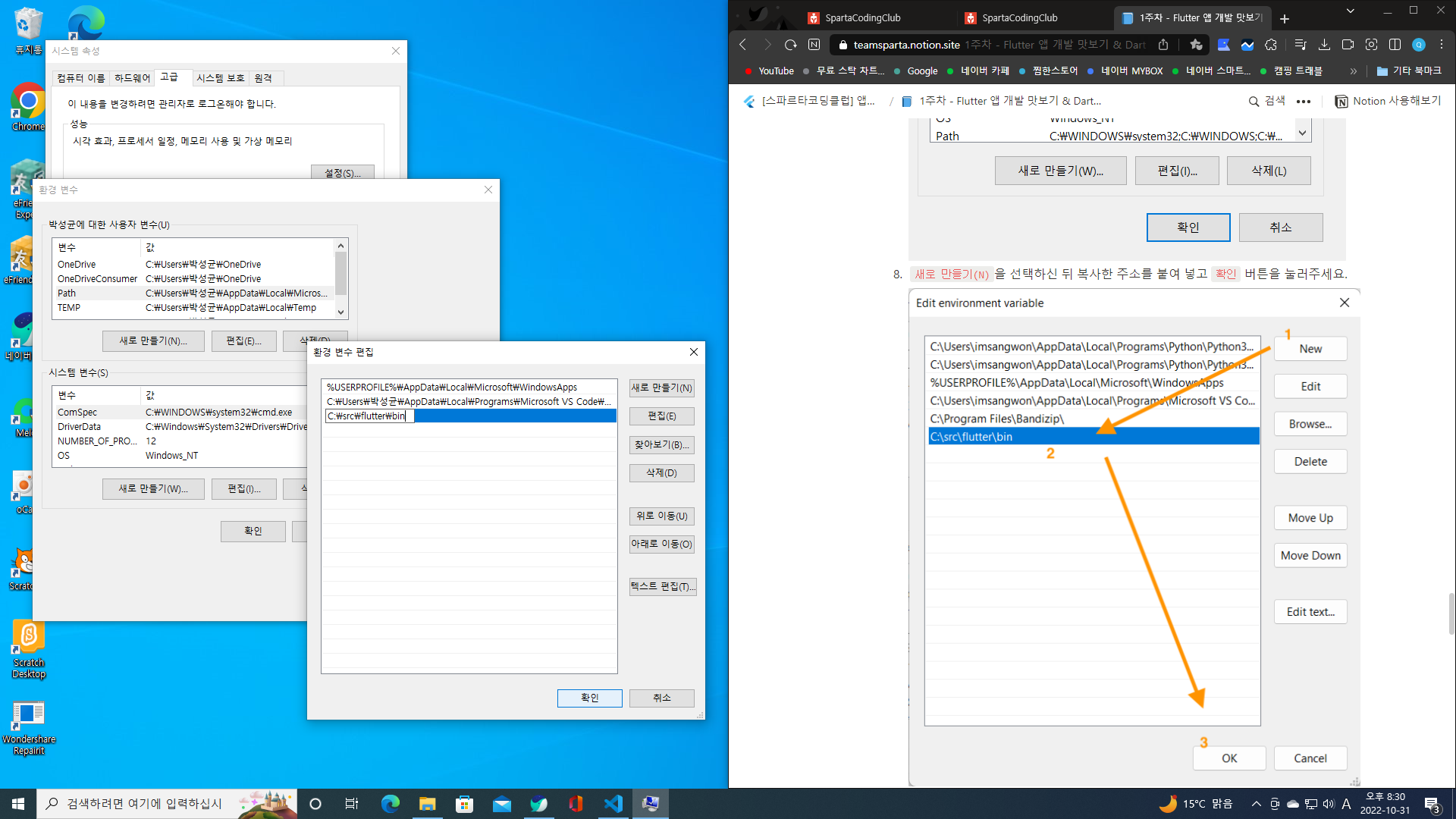Click 새로 만들기(W) under system variables
The height and width of the screenshot is (819, 1456).
tap(153, 489)
